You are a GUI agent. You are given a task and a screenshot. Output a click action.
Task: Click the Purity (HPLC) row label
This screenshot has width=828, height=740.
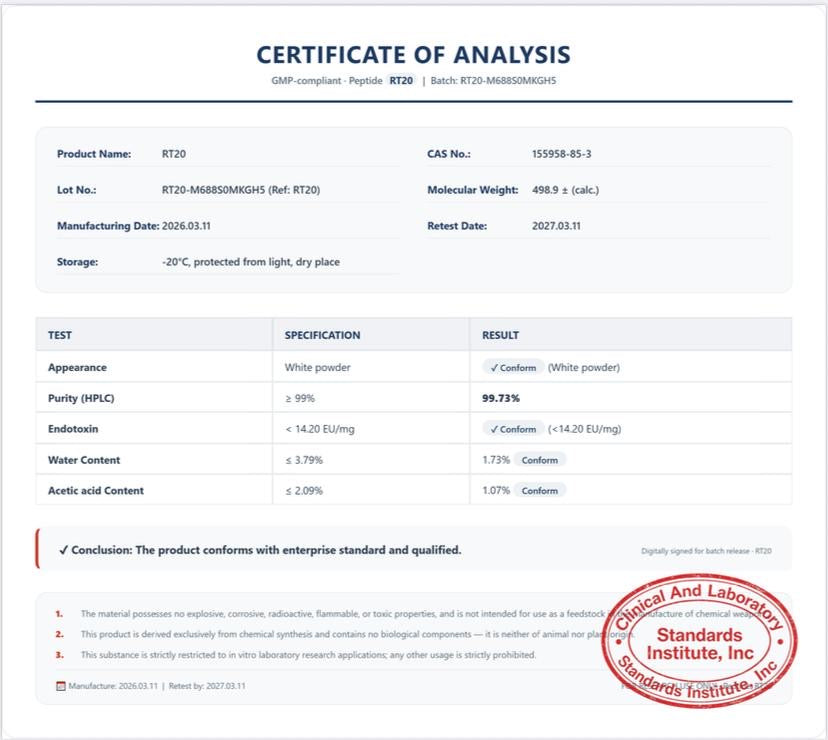point(81,398)
